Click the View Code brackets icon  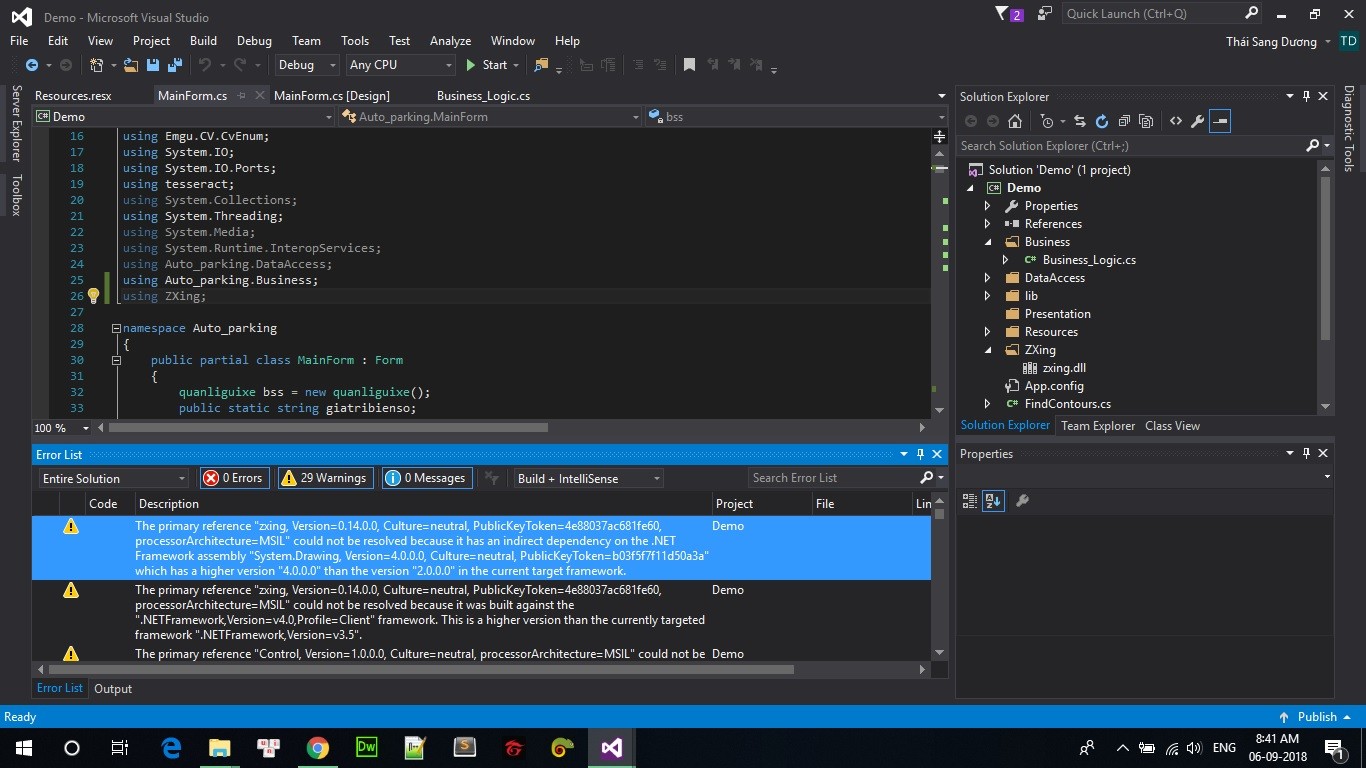coord(1175,121)
